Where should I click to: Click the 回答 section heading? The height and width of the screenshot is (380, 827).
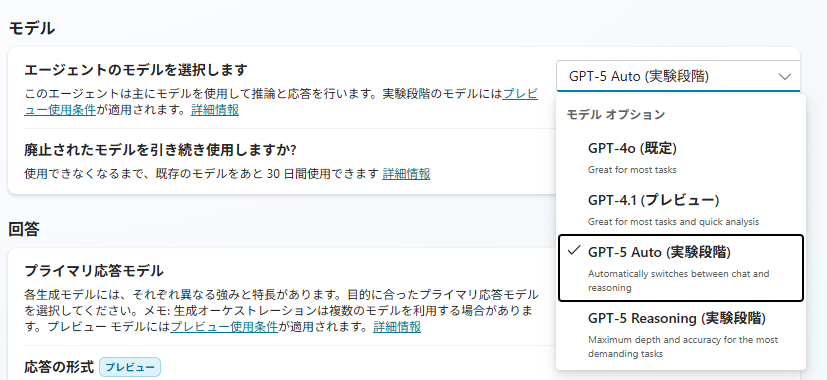click(24, 229)
